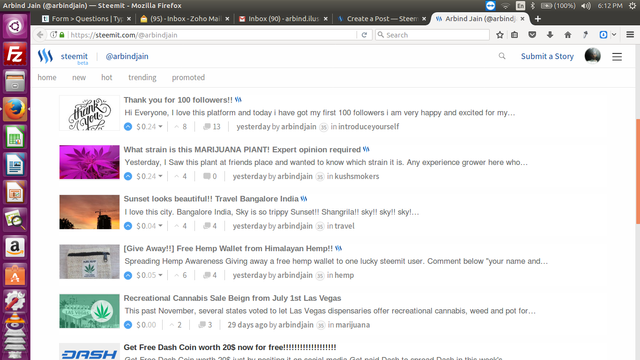Open the author reputation 35 badge on Sunset post
The height and width of the screenshot is (360, 640).
click(320, 226)
